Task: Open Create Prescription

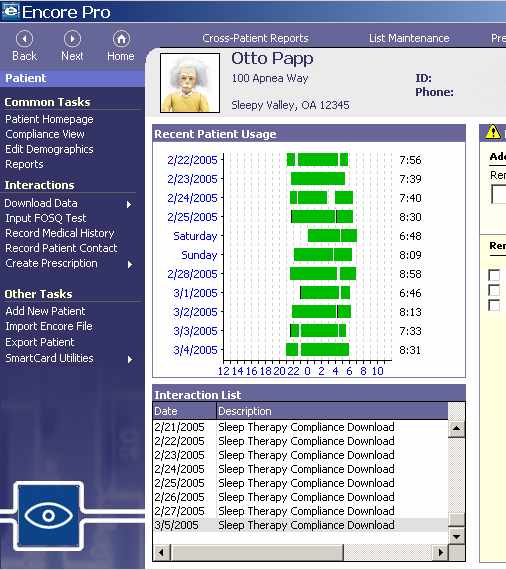Action: coord(51,263)
